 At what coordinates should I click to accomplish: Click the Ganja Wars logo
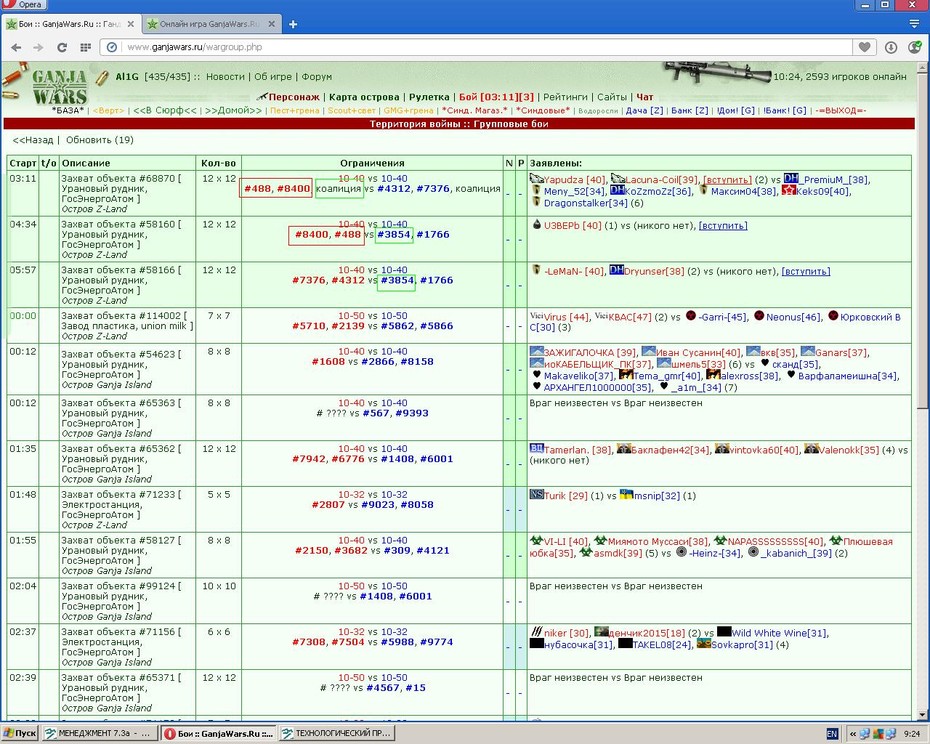(x=59, y=87)
